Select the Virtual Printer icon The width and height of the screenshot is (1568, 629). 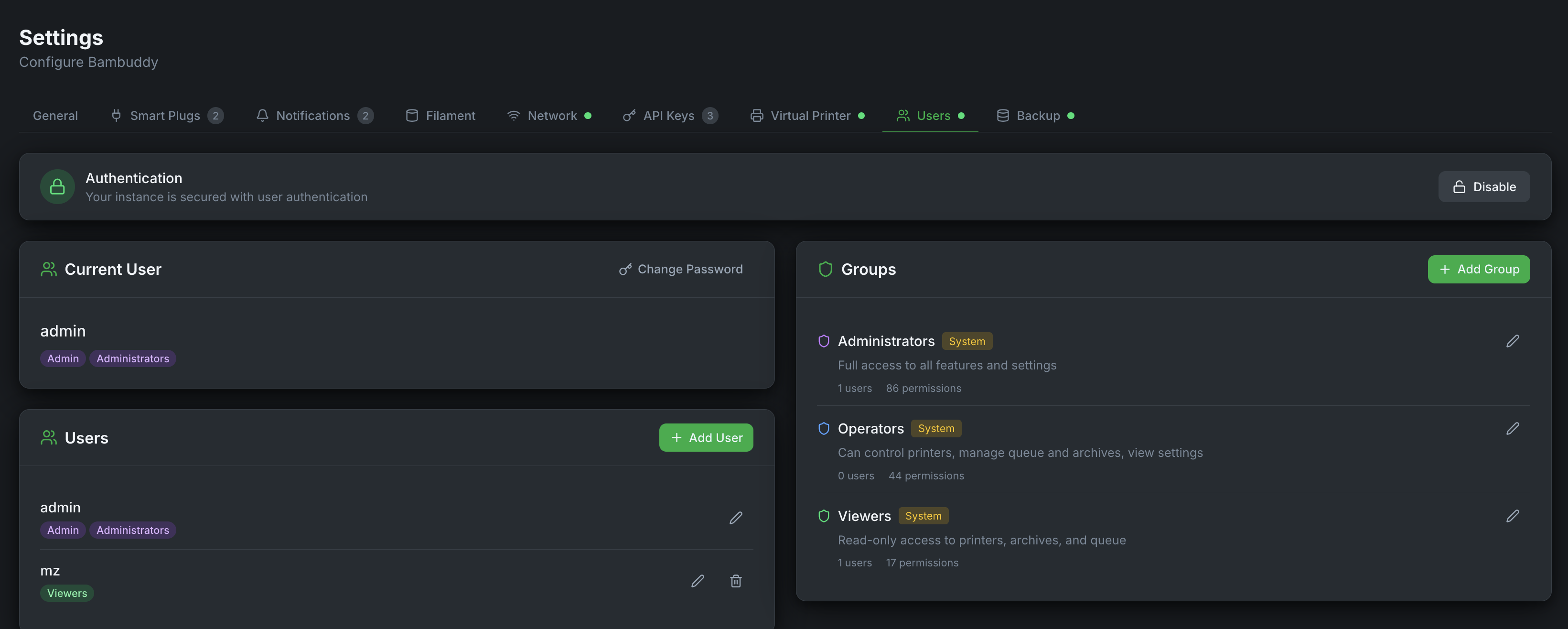point(756,115)
